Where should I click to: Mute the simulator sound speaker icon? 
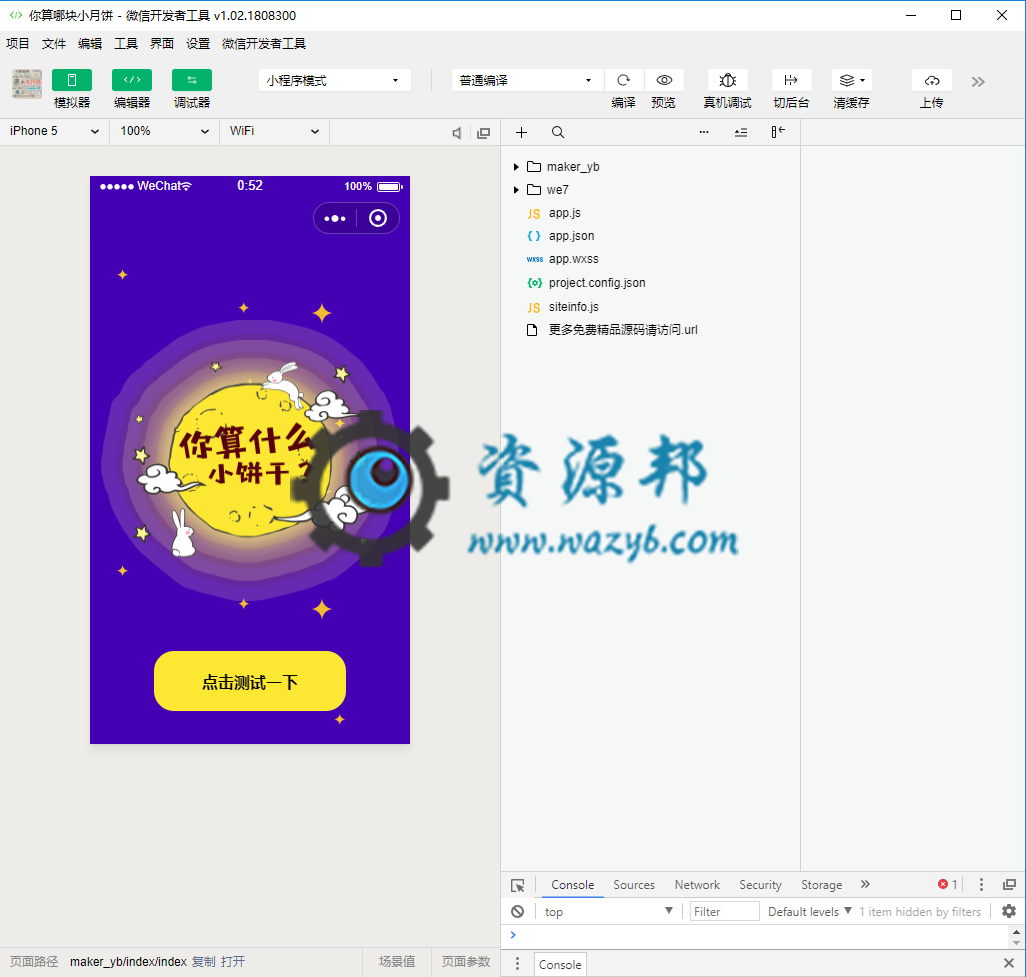pyautogui.click(x=457, y=133)
